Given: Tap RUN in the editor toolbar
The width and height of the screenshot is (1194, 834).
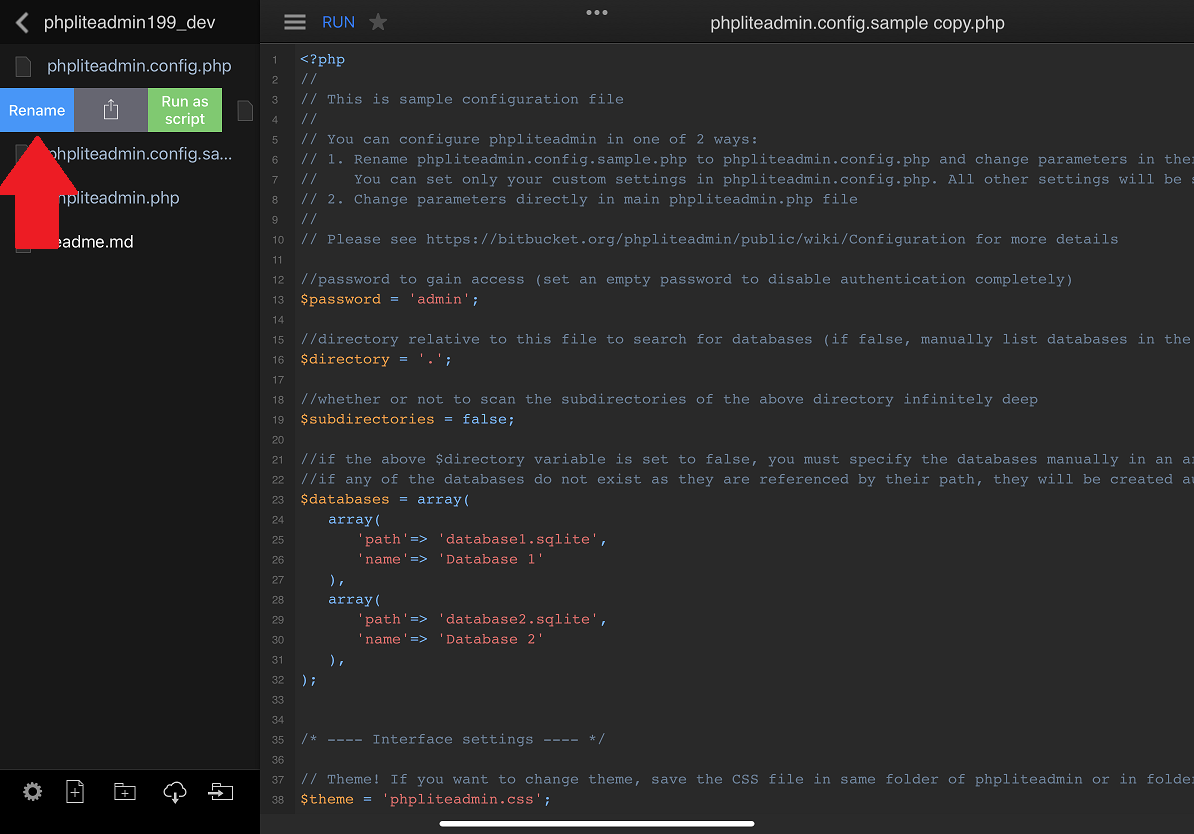Looking at the screenshot, I should [x=338, y=22].
